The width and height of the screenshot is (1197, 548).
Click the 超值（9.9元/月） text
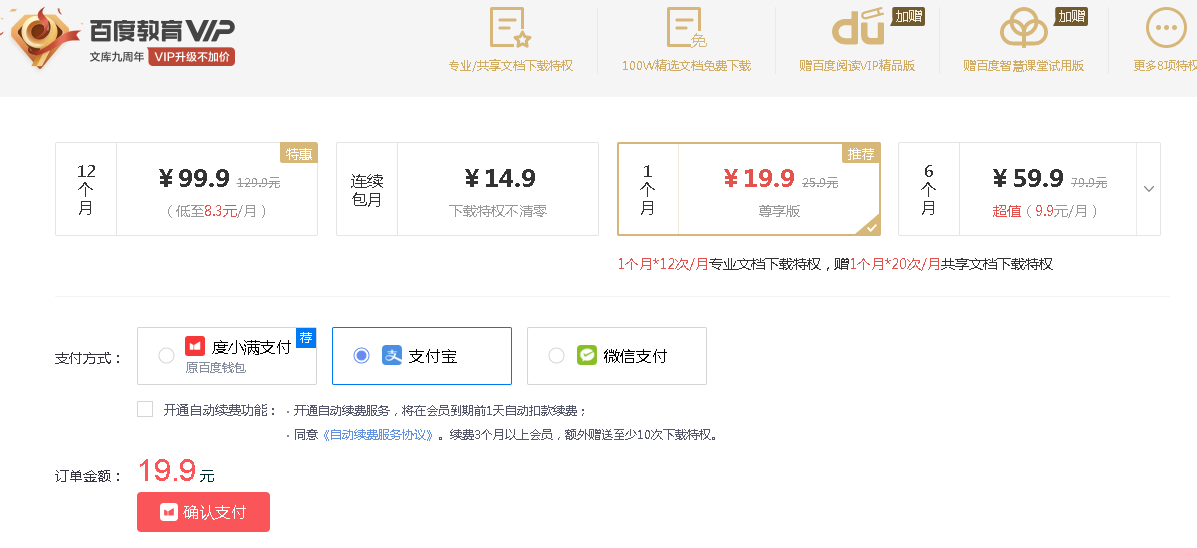coord(1045,211)
